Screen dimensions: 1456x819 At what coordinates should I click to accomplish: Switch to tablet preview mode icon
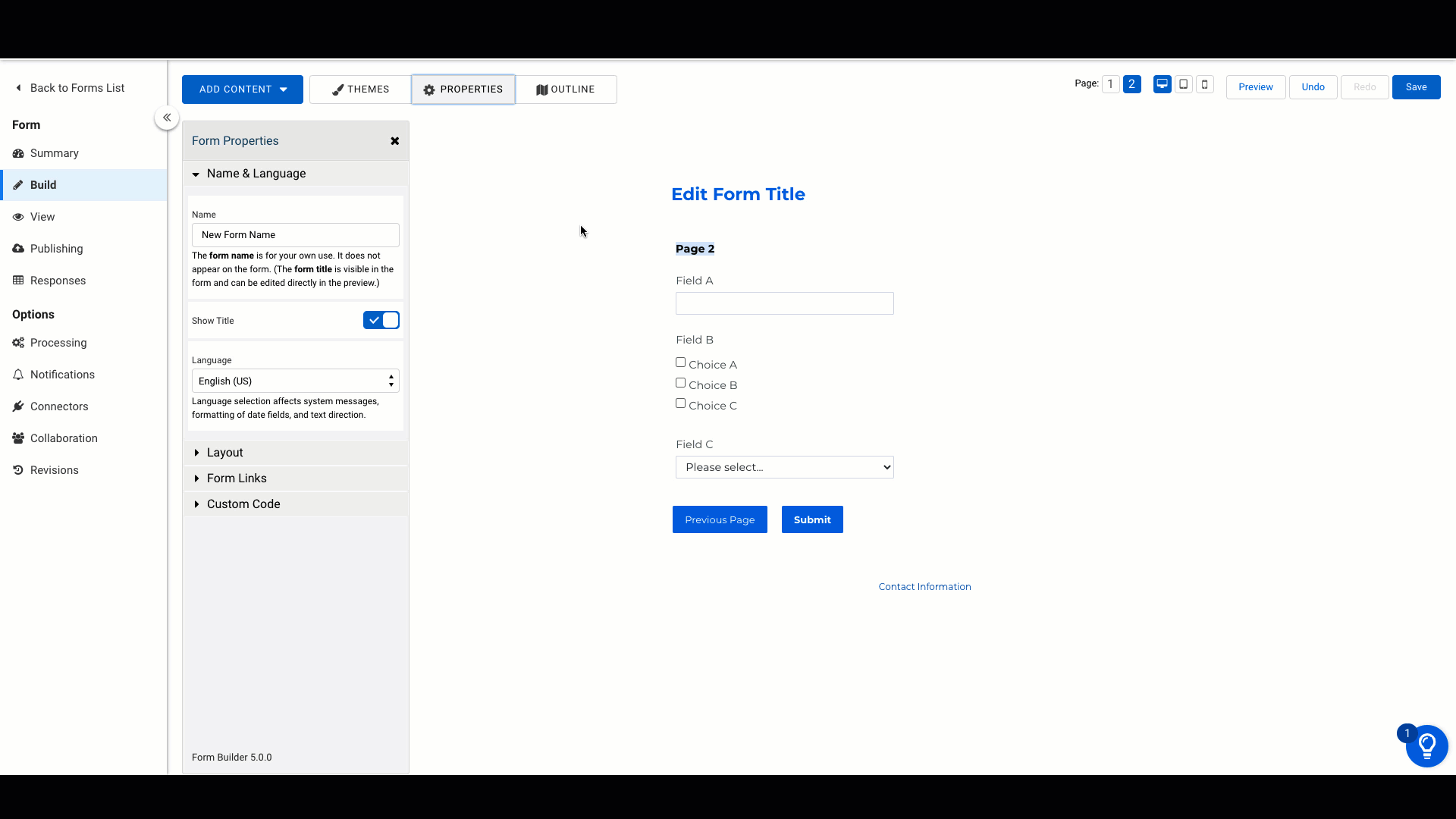1183,84
